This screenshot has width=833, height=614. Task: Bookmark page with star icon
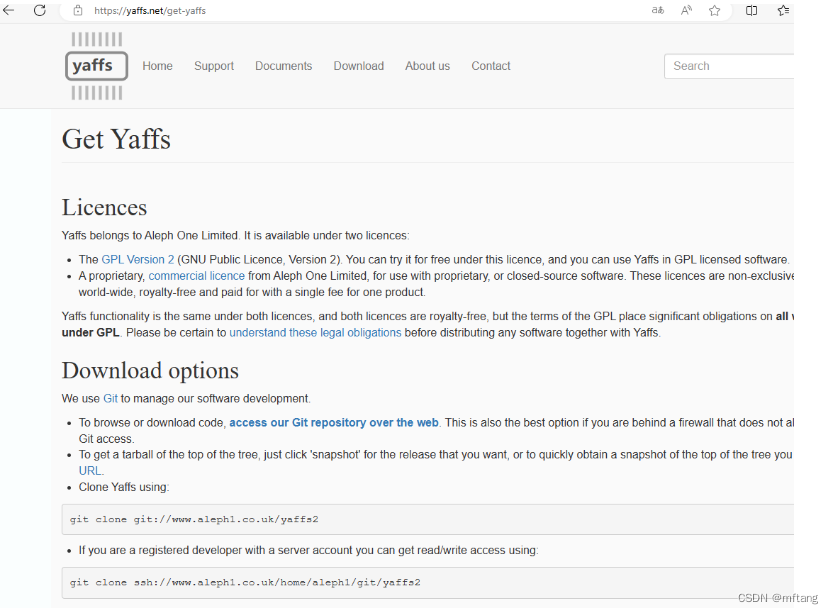[x=714, y=10]
